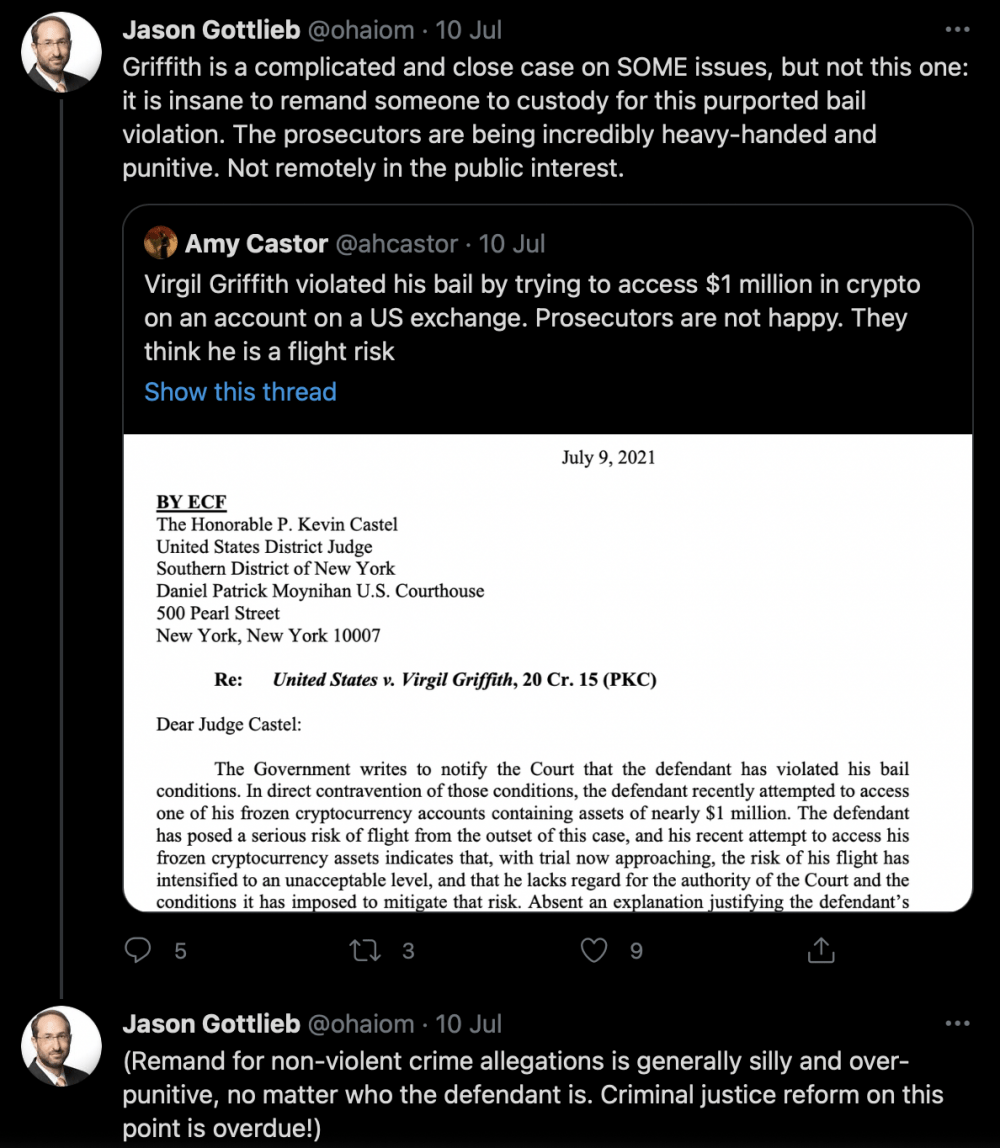
Task: Click the reply speech bubble icon
Action: point(138,950)
